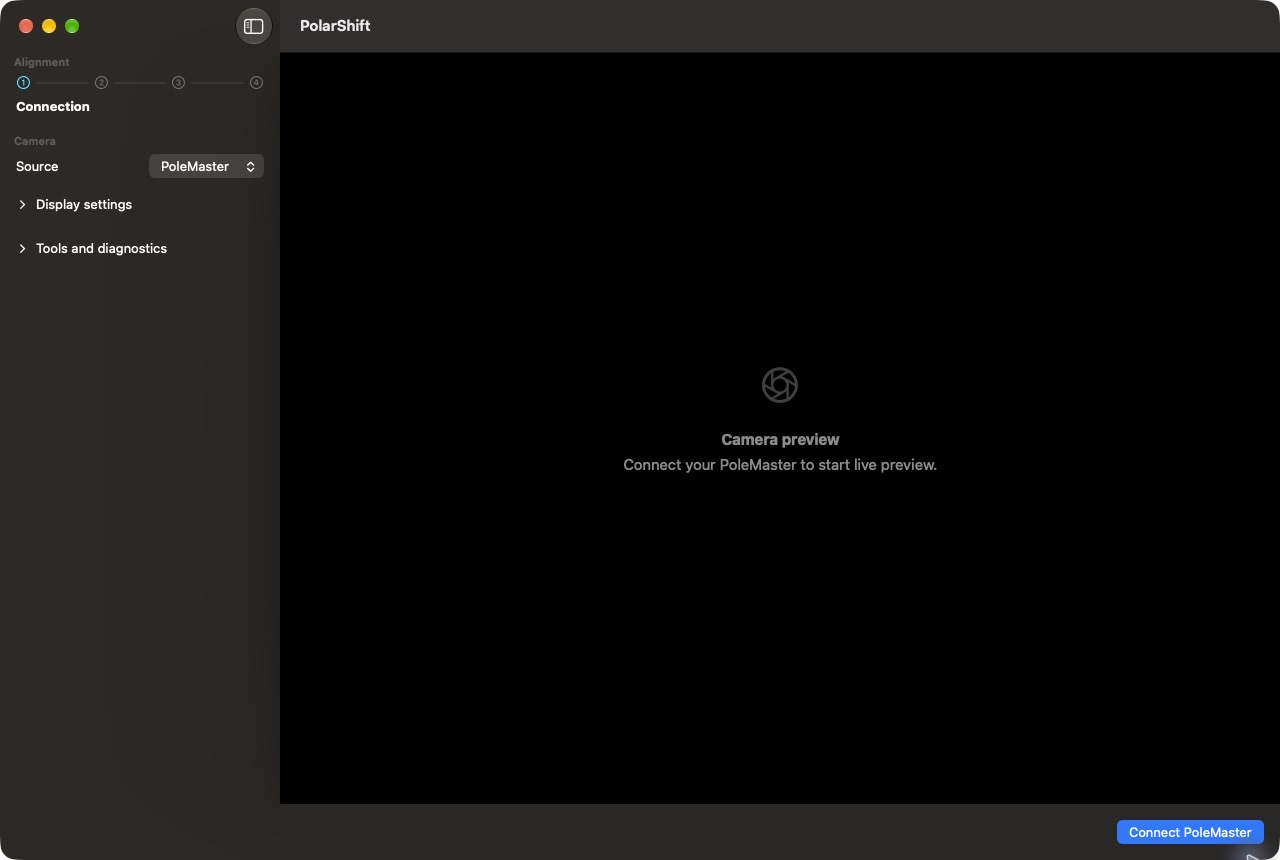Click the camera aperture preview icon

780,385
